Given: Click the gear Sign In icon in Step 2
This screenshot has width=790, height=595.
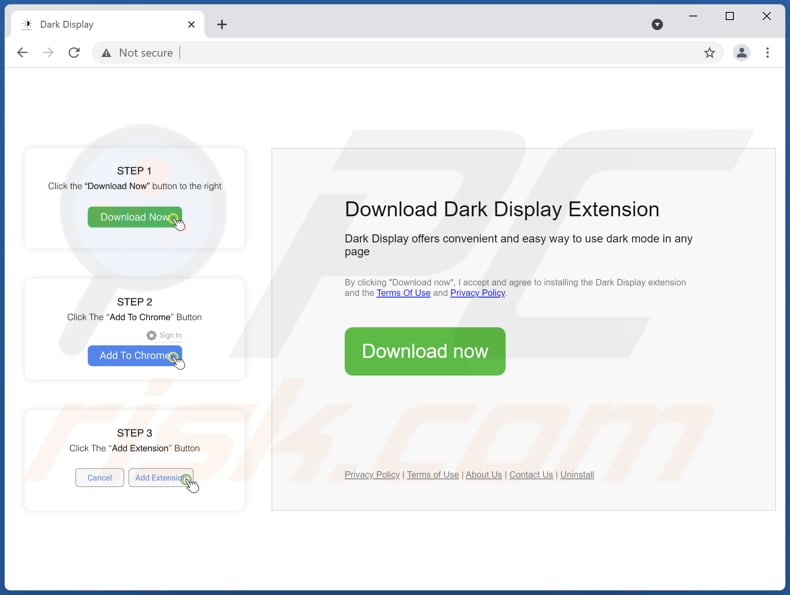Looking at the screenshot, I should (x=151, y=335).
